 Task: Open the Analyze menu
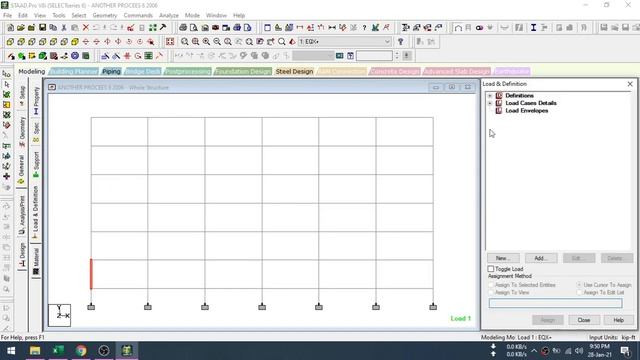[169, 16]
